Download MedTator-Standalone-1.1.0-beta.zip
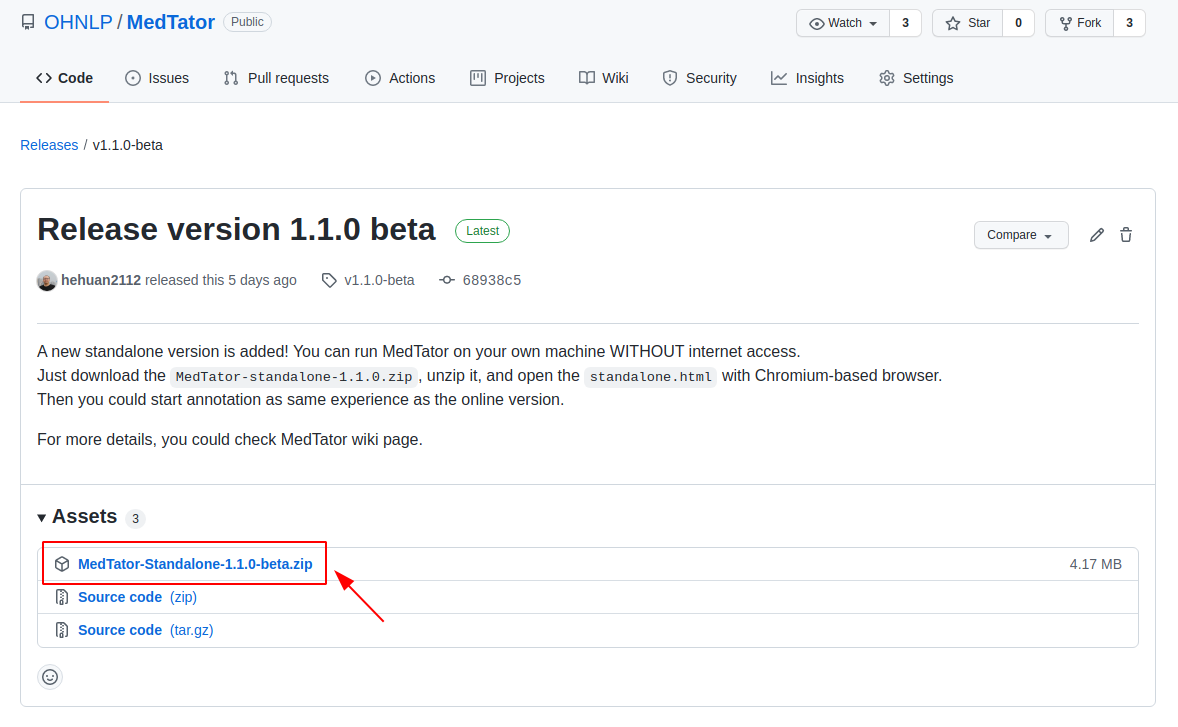Viewport: 1178px width, 727px height. click(195, 564)
